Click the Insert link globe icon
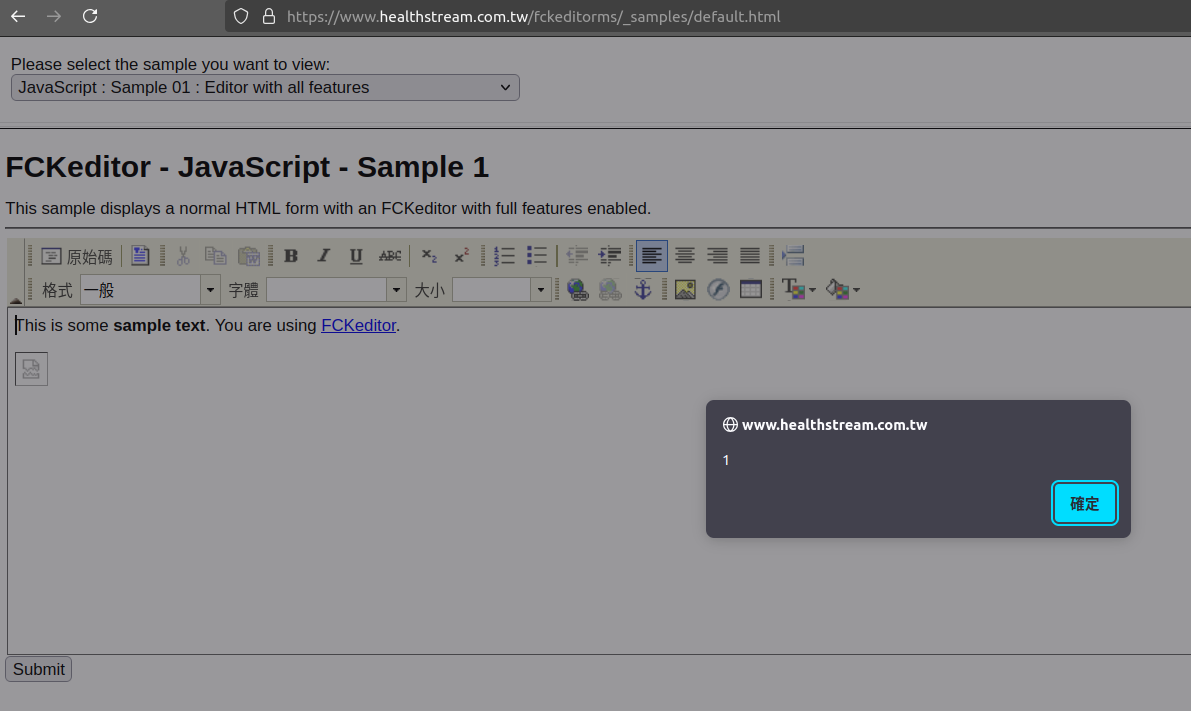The image size is (1191, 711). 577,289
